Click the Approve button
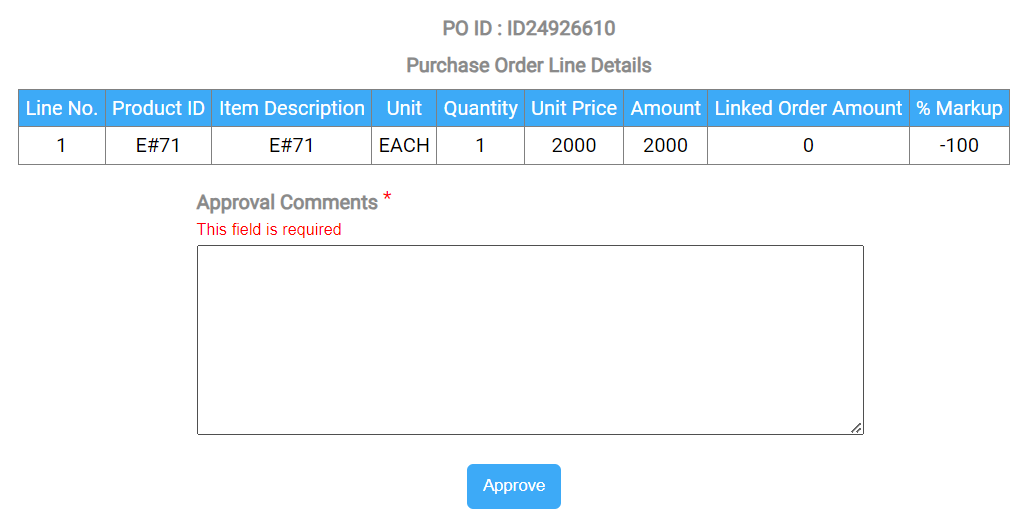 coord(513,486)
